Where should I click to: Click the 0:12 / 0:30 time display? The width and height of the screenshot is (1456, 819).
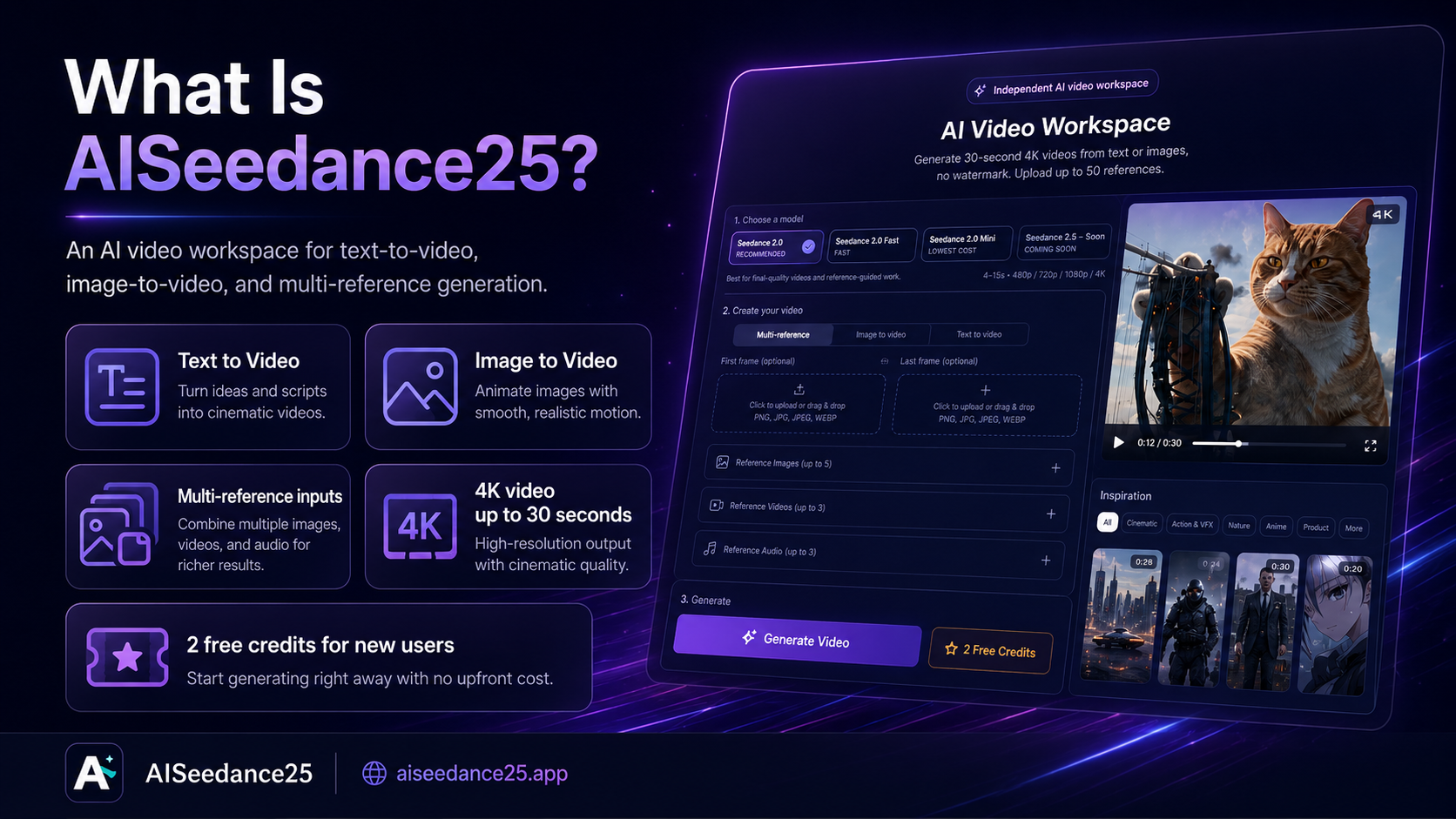coord(1159,443)
